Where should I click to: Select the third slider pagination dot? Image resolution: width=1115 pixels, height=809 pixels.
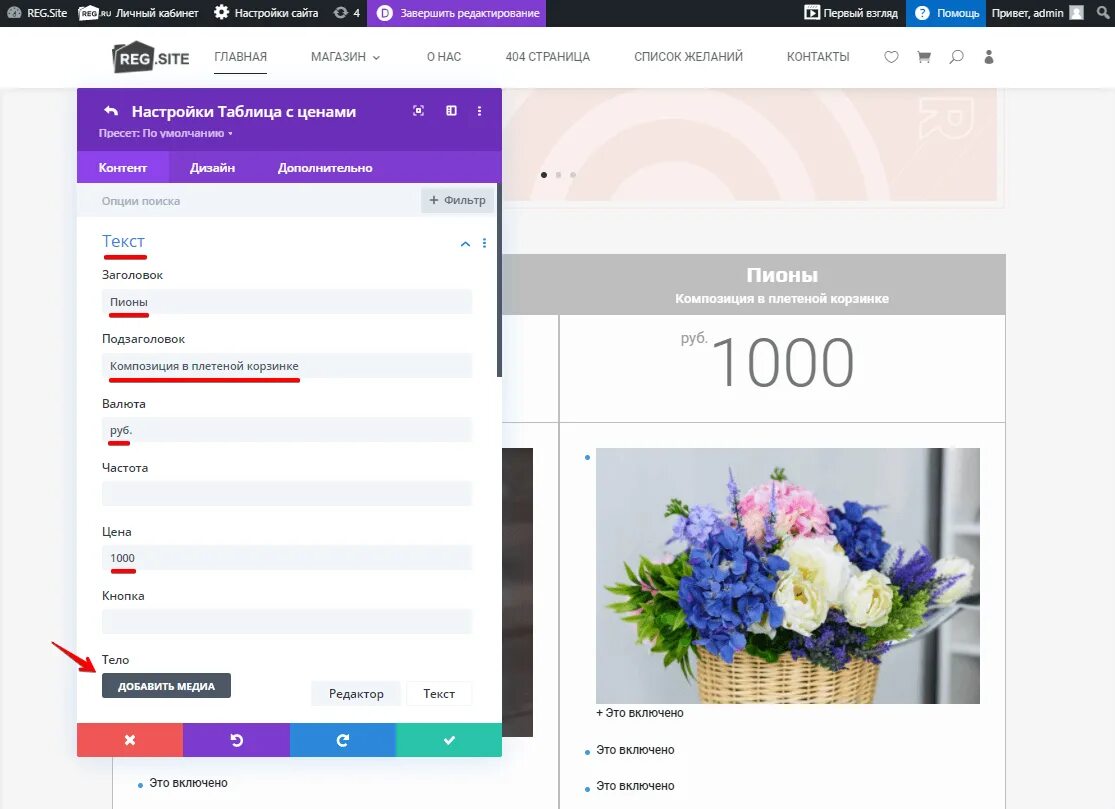point(573,175)
